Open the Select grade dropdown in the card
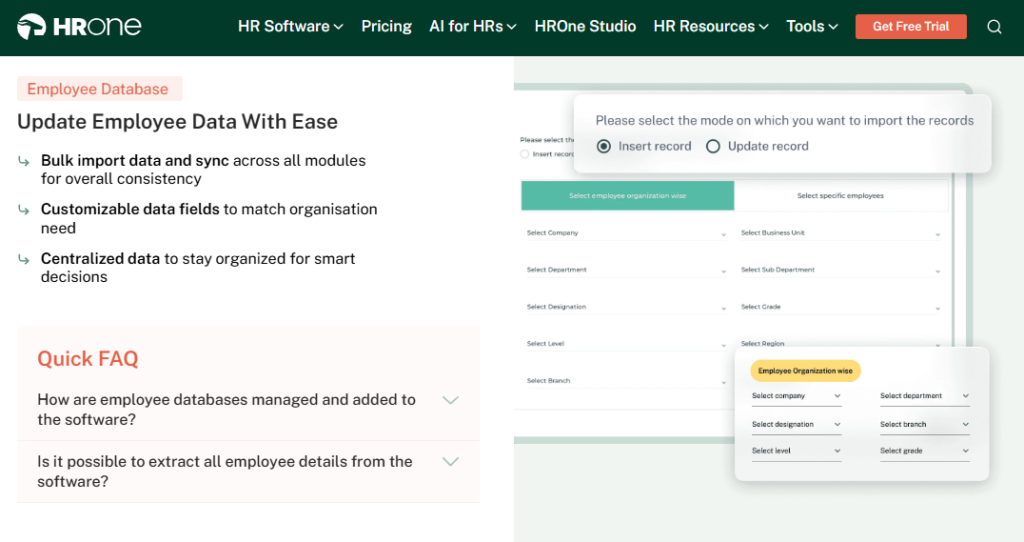 (924, 451)
